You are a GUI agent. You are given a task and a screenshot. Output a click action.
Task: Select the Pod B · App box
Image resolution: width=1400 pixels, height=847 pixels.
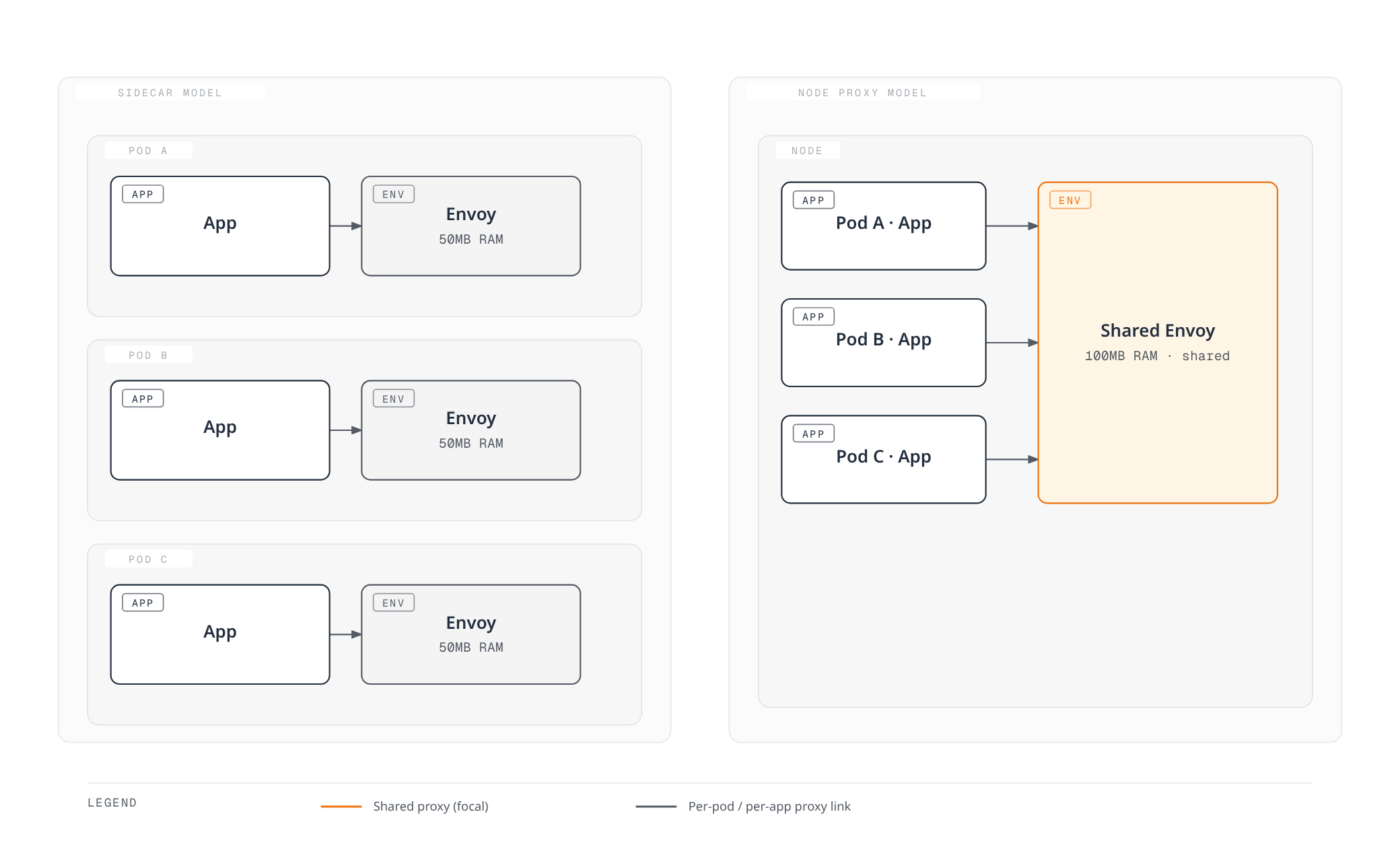click(884, 343)
